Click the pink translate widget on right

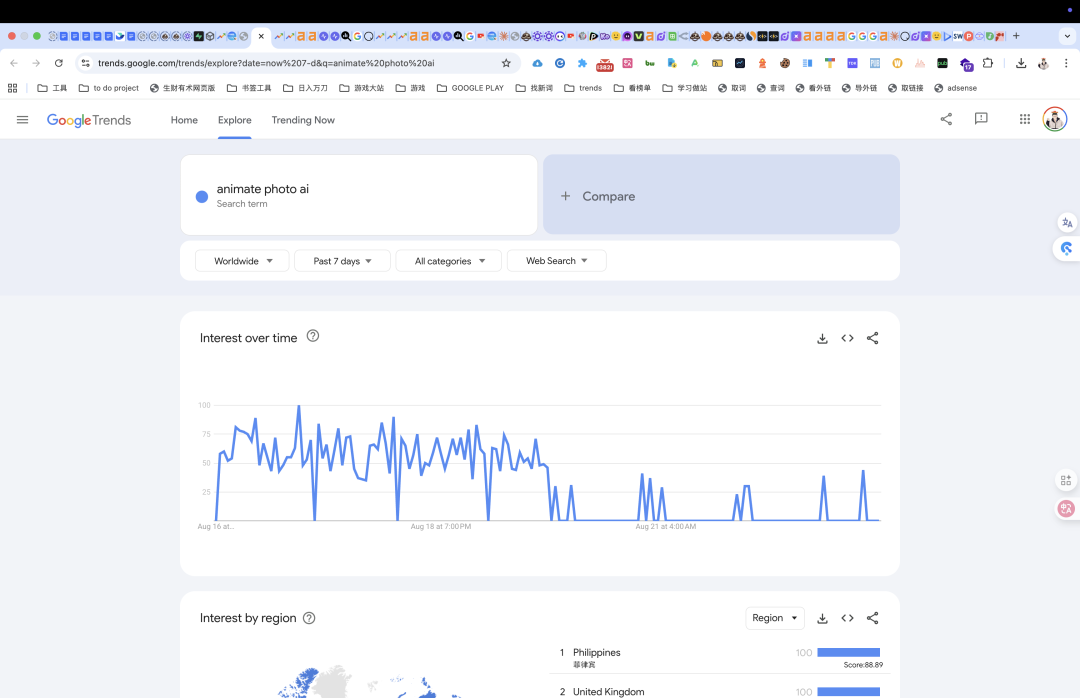point(1066,509)
